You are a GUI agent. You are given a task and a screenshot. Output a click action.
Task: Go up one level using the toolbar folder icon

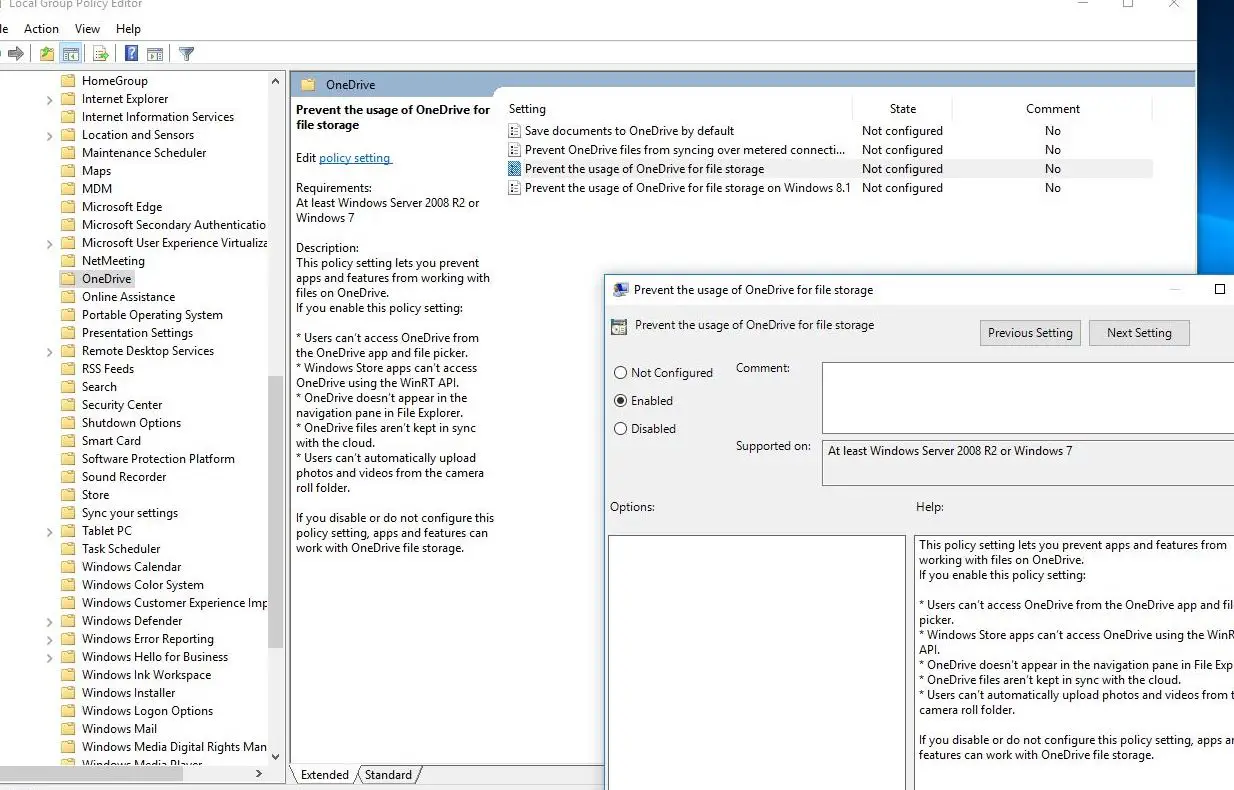click(47, 54)
